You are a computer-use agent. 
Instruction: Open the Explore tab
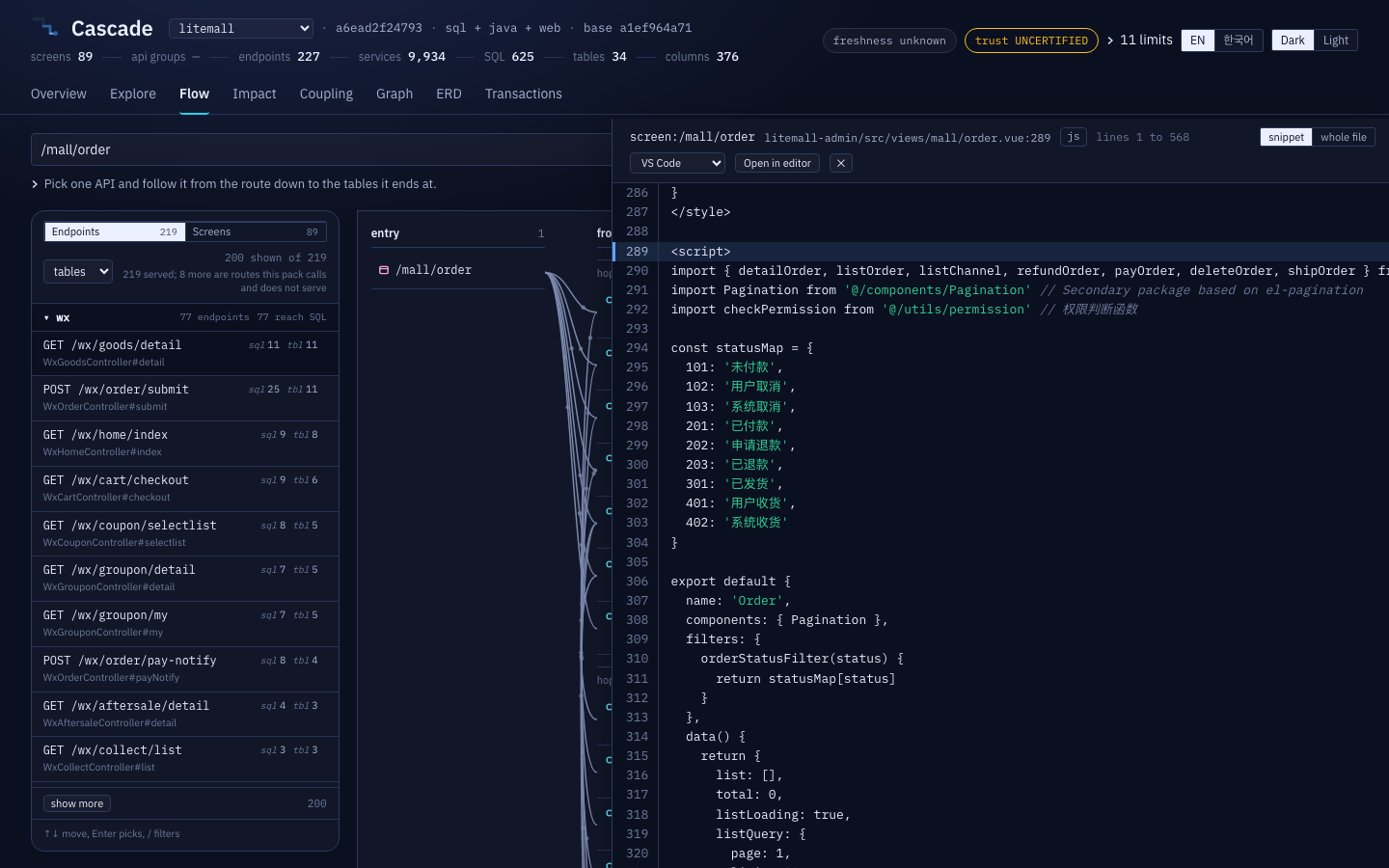133,94
